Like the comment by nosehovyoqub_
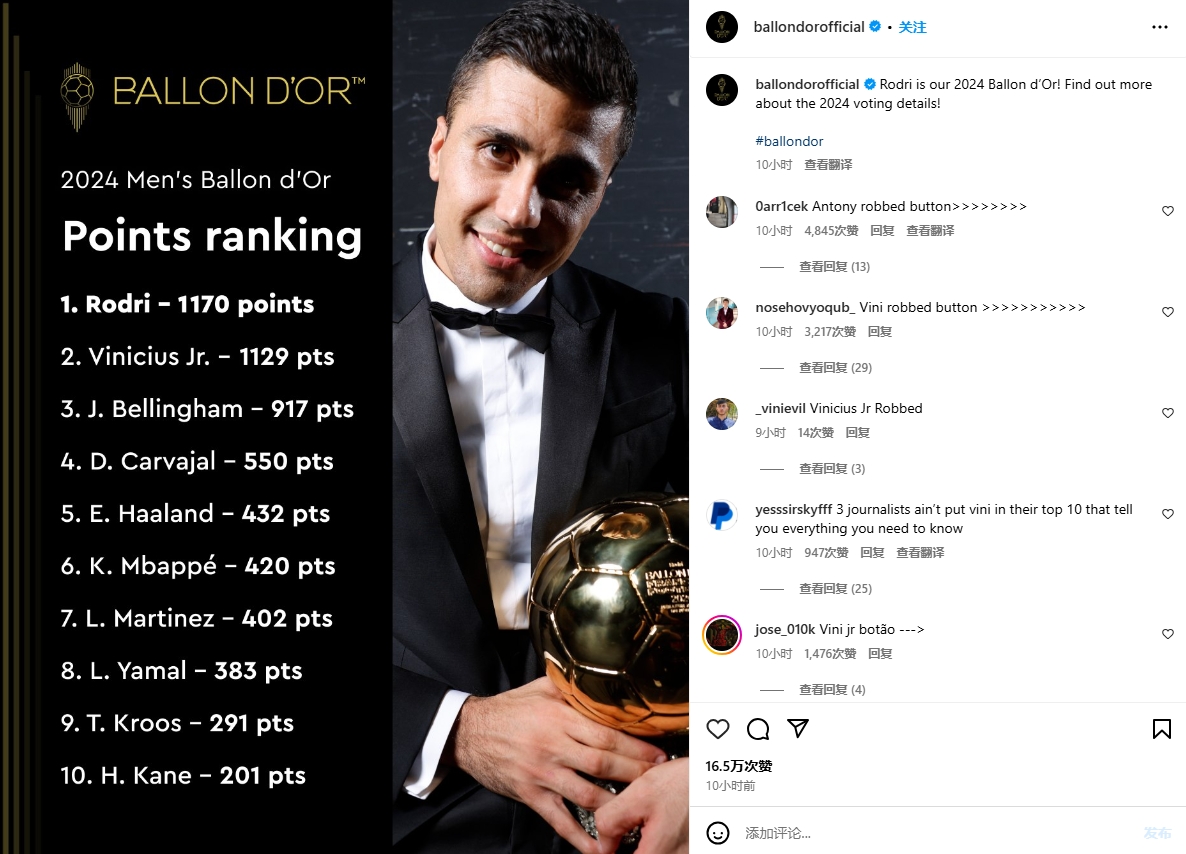 [x=1167, y=313]
